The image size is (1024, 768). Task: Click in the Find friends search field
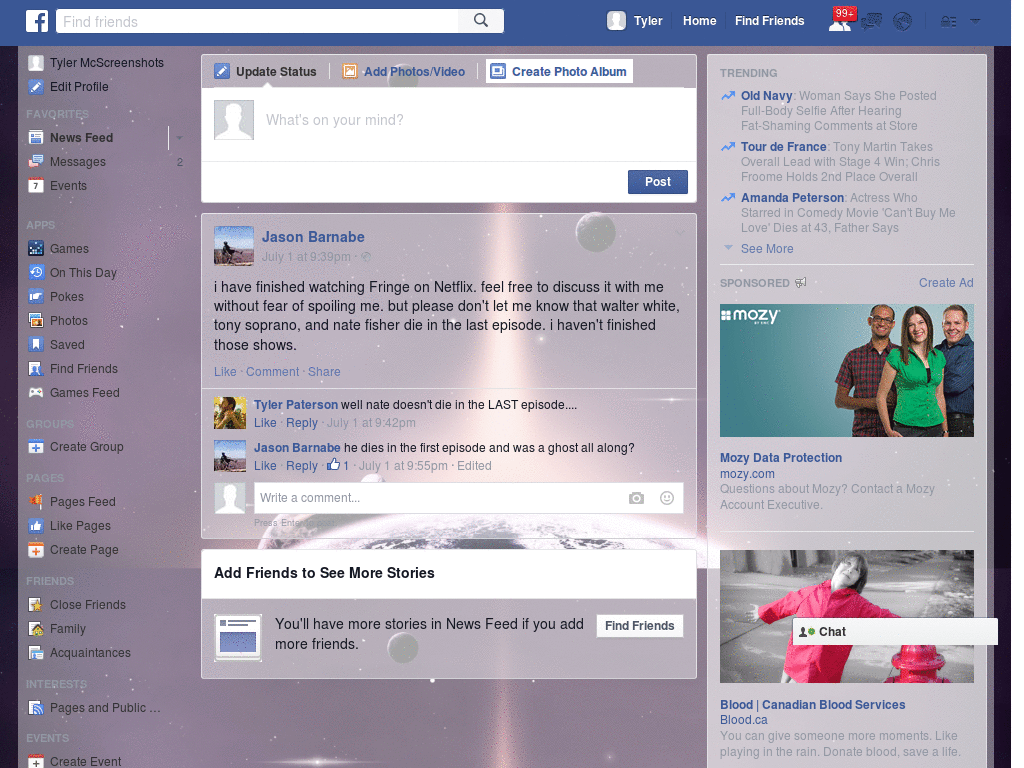pyautogui.click(x=257, y=21)
